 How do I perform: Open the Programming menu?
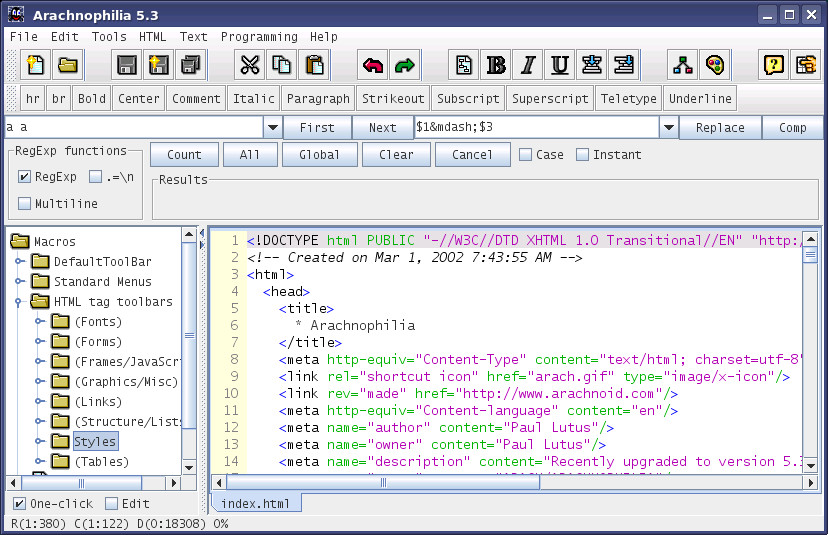pyautogui.click(x=259, y=37)
